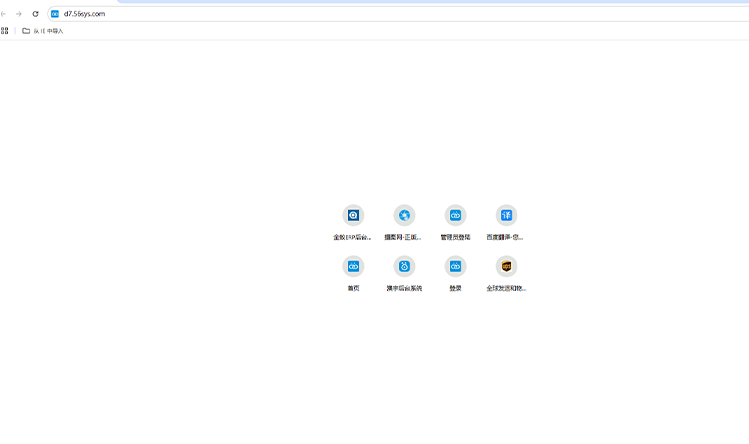The image size is (749, 444).
Task: Click the 登录 shortcut tile icon
Action: point(455,266)
